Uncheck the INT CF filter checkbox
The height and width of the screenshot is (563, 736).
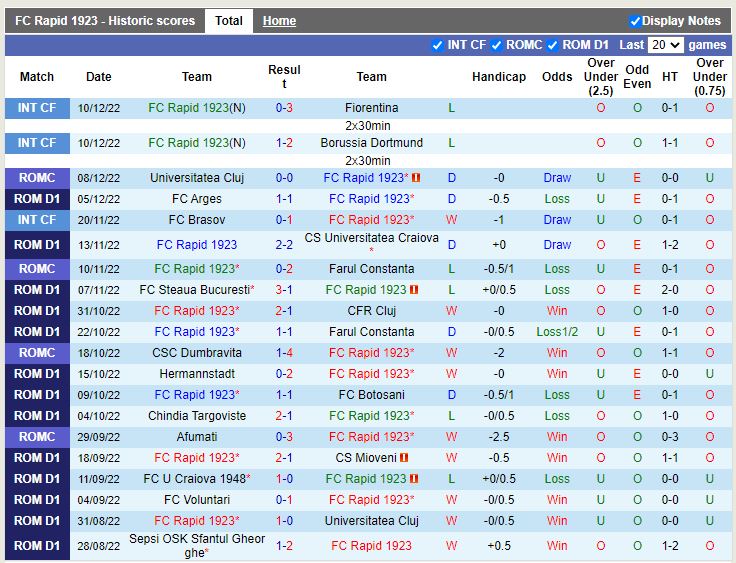[437, 45]
